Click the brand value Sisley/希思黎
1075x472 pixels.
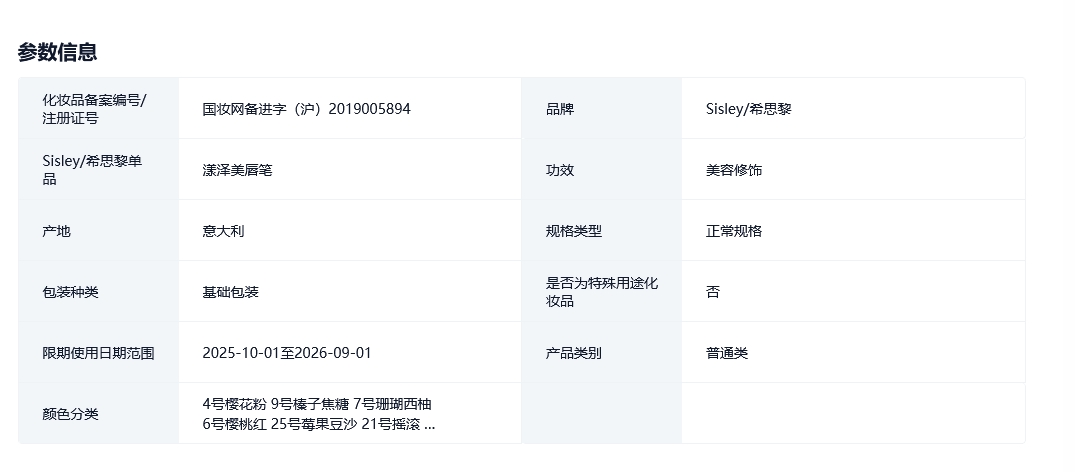tap(748, 109)
